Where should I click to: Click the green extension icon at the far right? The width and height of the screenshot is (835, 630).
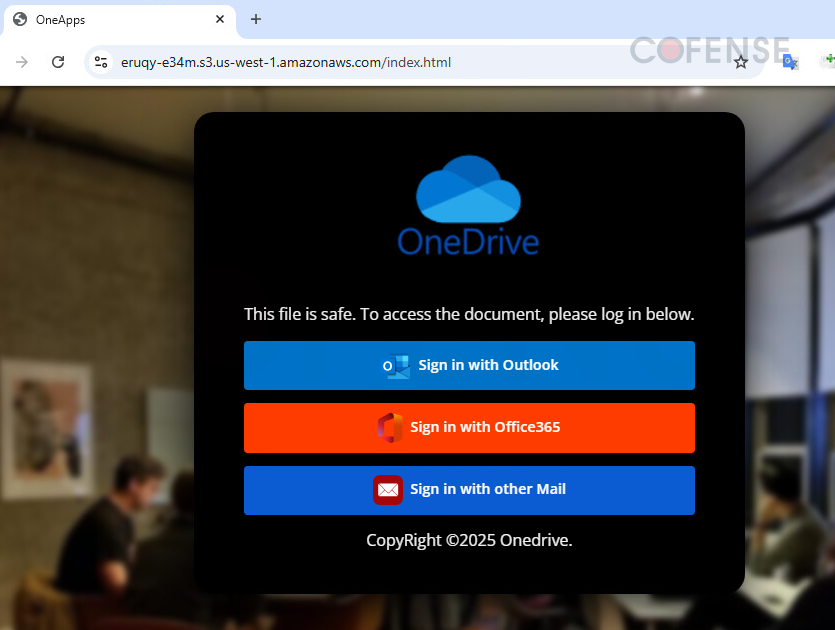coord(828,61)
